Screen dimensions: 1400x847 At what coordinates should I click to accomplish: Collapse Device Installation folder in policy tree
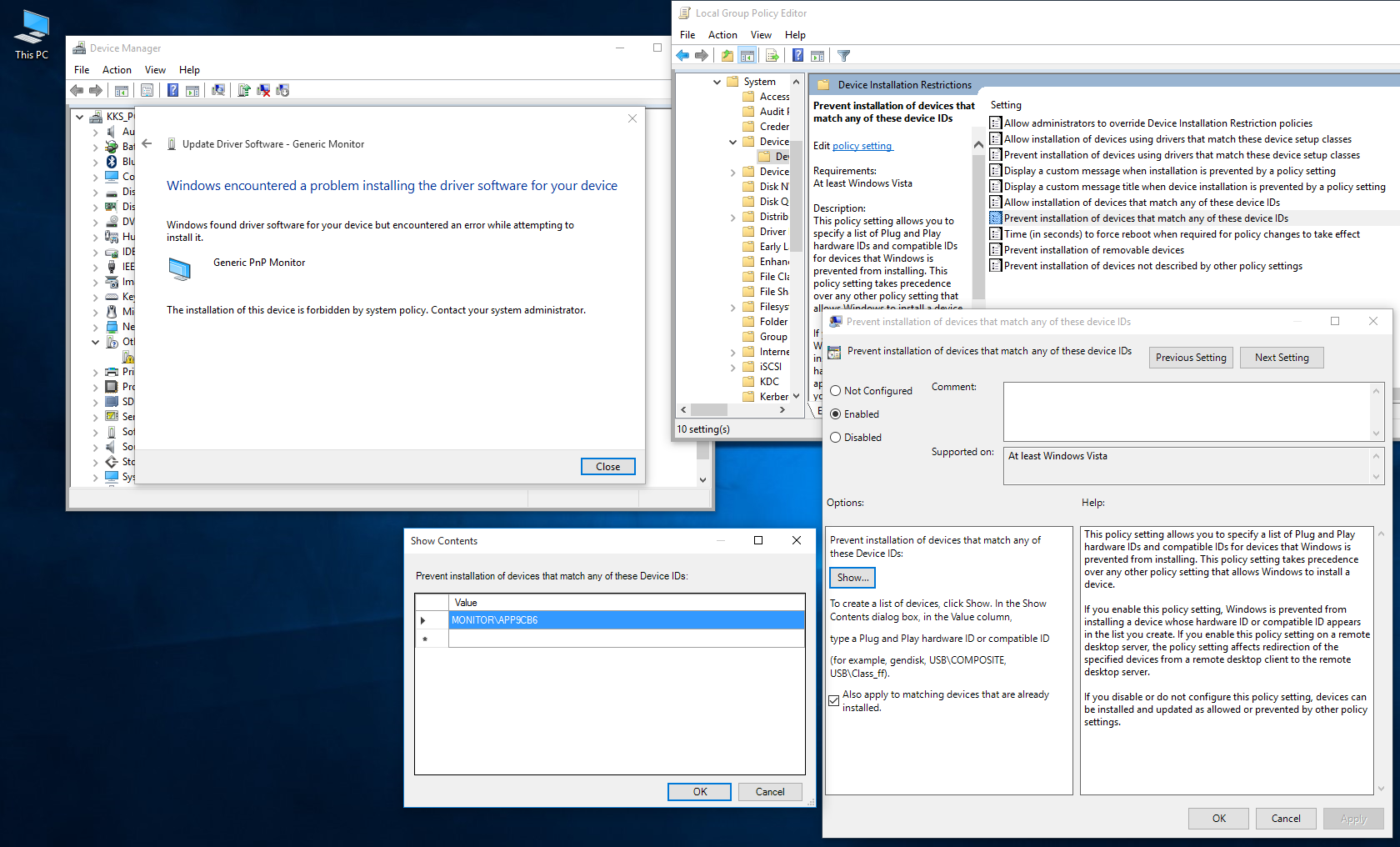point(732,142)
